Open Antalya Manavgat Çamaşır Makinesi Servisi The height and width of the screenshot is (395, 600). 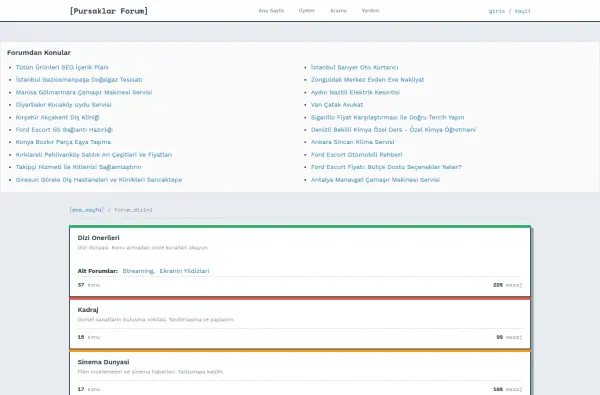[375, 180]
